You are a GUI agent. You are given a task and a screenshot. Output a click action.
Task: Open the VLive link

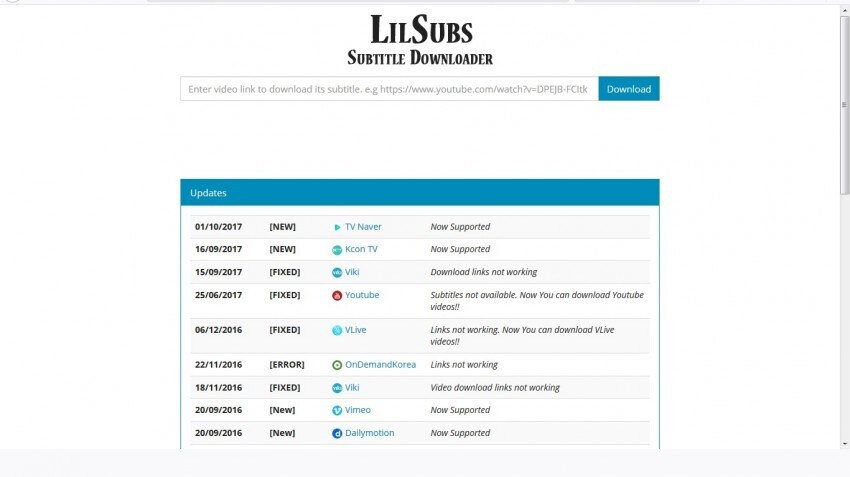coord(357,330)
